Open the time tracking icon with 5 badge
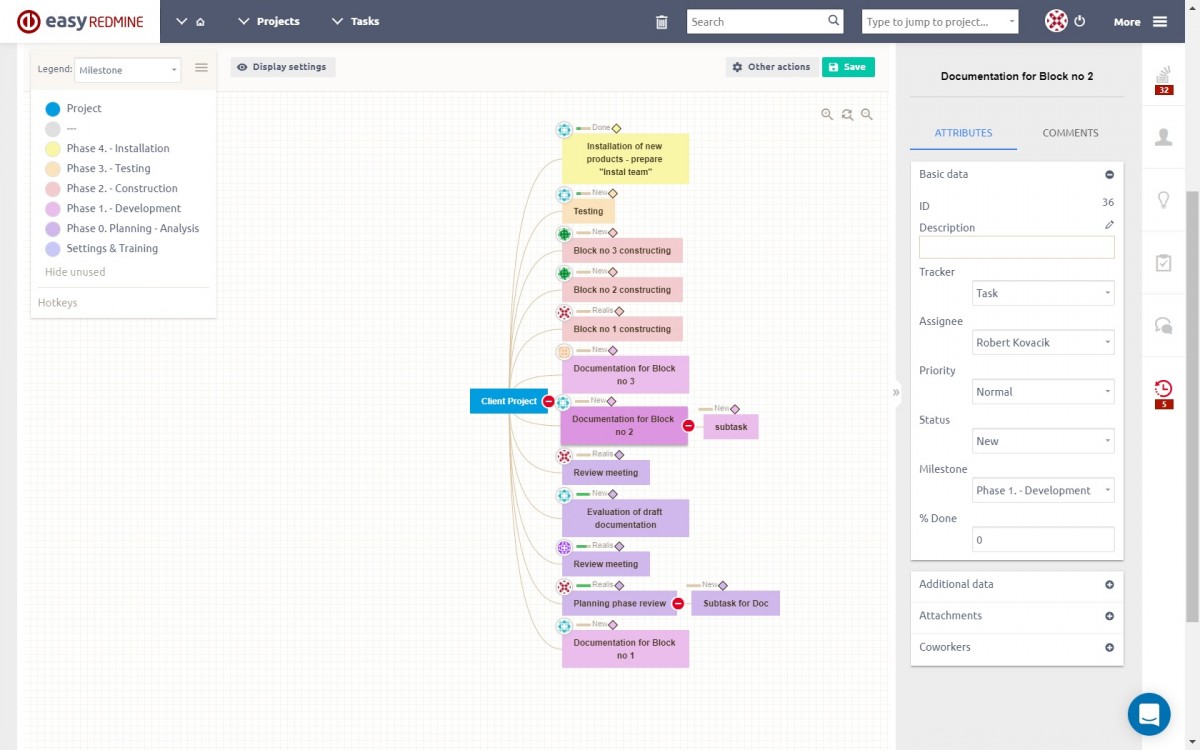Image resolution: width=1200 pixels, height=750 pixels. click(1163, 392)
